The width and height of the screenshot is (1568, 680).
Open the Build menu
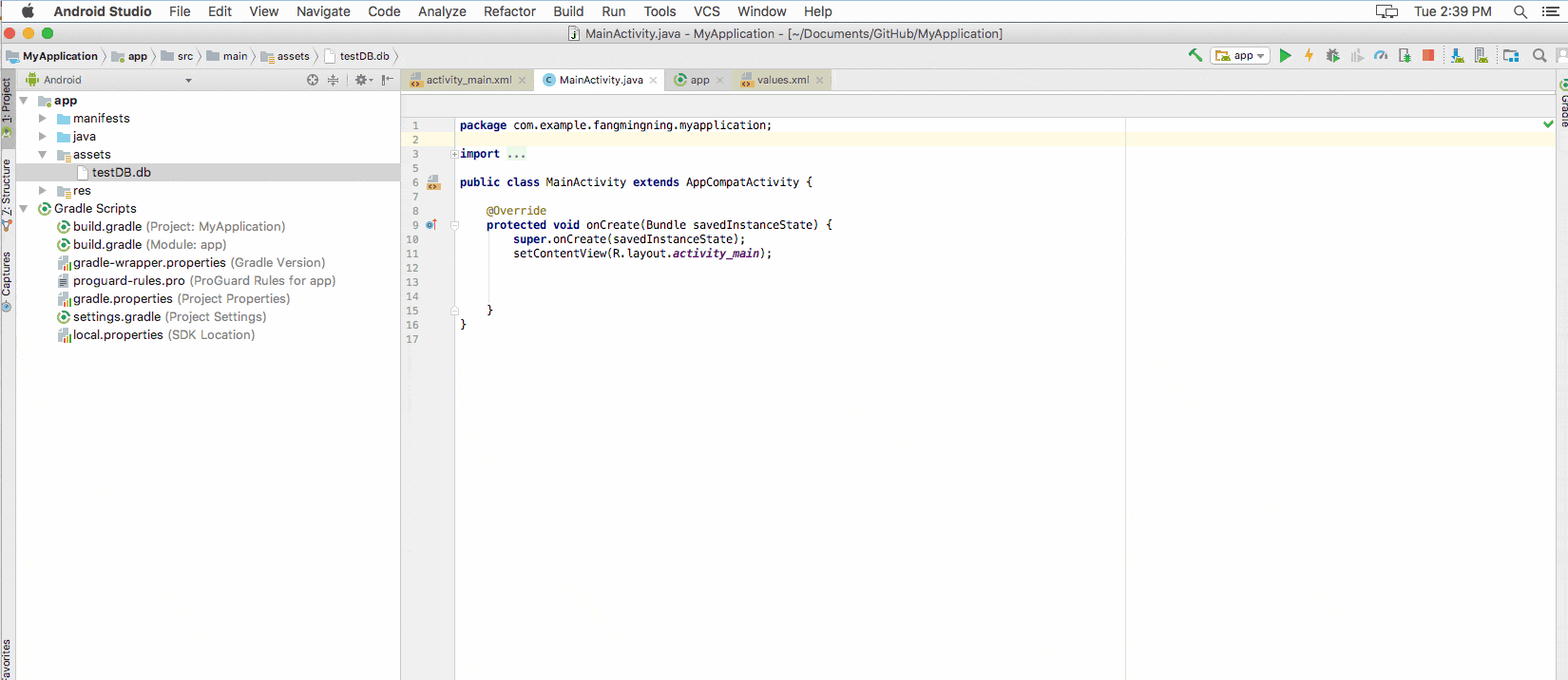[x=568, y=11]
